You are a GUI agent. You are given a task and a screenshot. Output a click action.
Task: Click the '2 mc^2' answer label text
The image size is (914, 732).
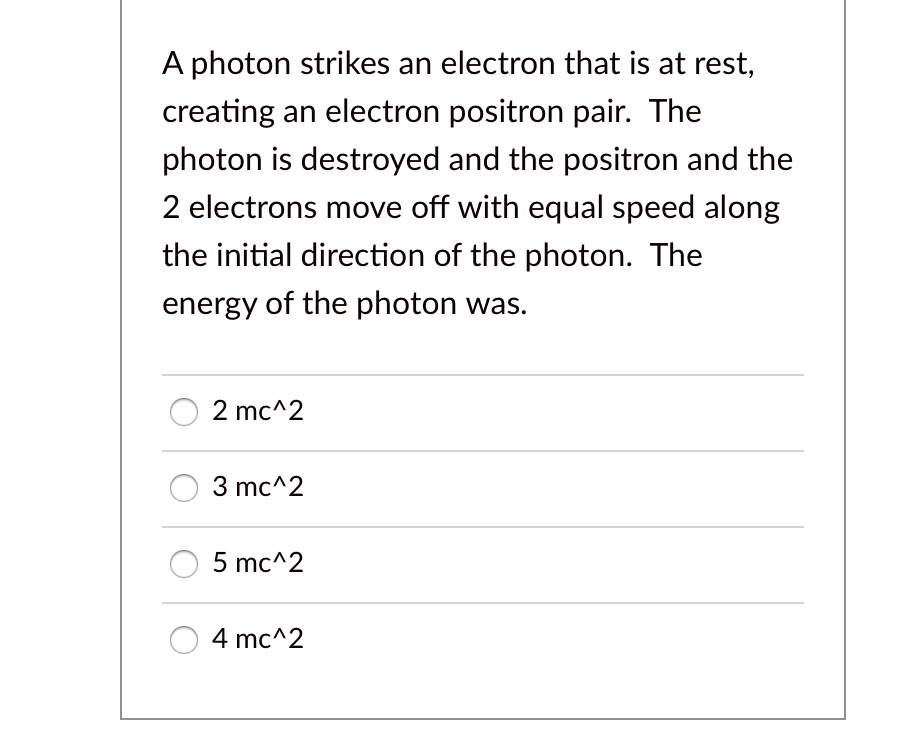coord(258,410)
